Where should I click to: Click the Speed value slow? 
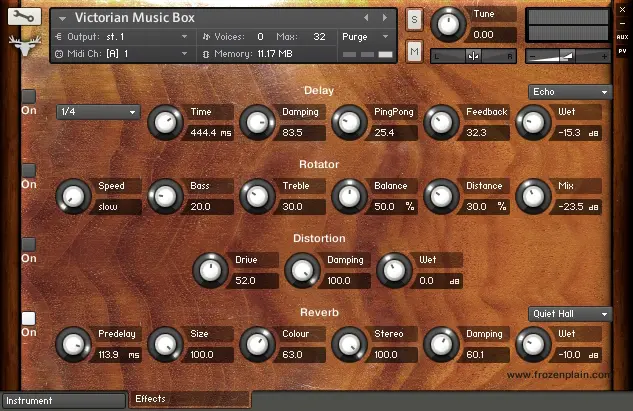[x=117, y=207]
